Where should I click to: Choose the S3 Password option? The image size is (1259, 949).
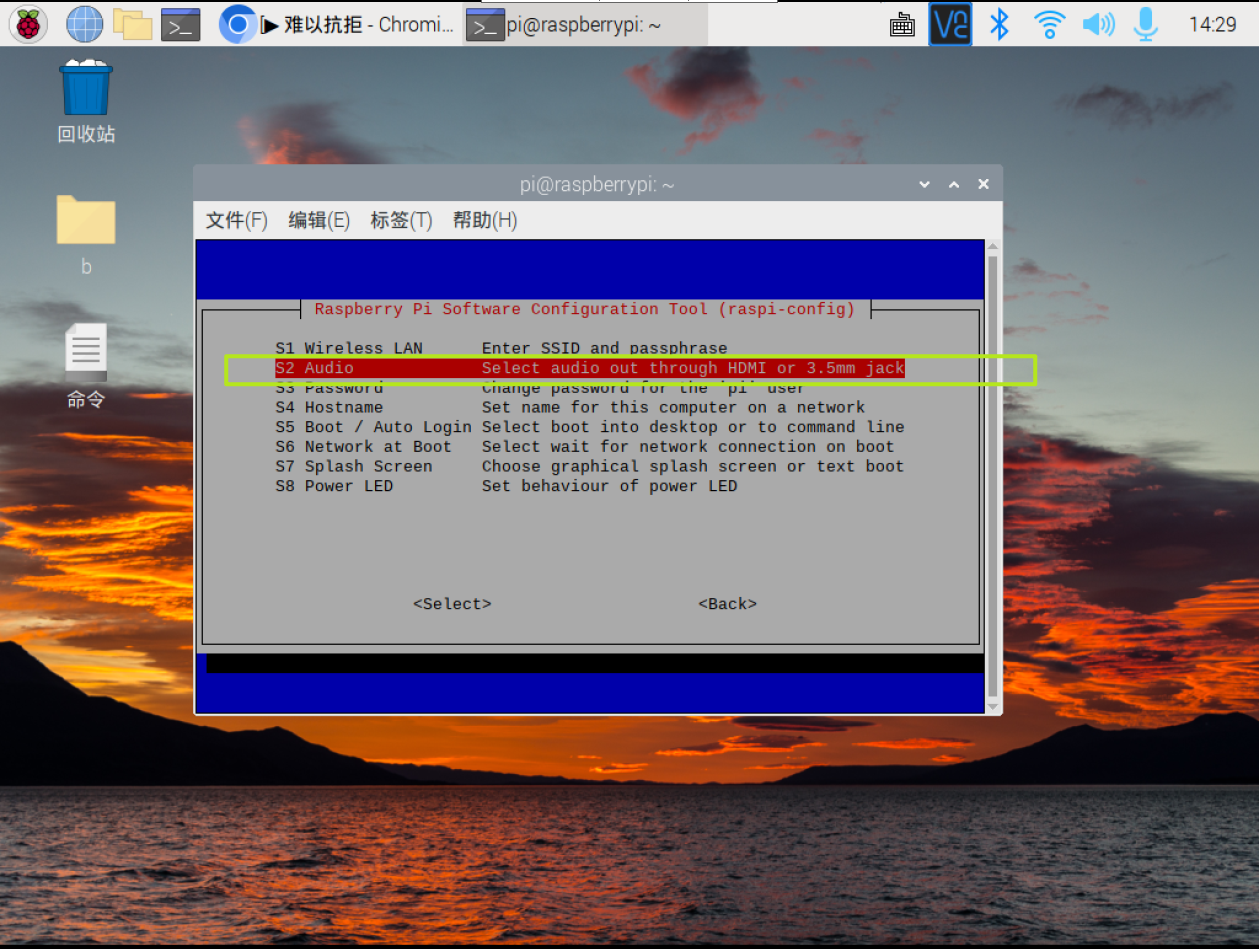click(x=590, y=388)
